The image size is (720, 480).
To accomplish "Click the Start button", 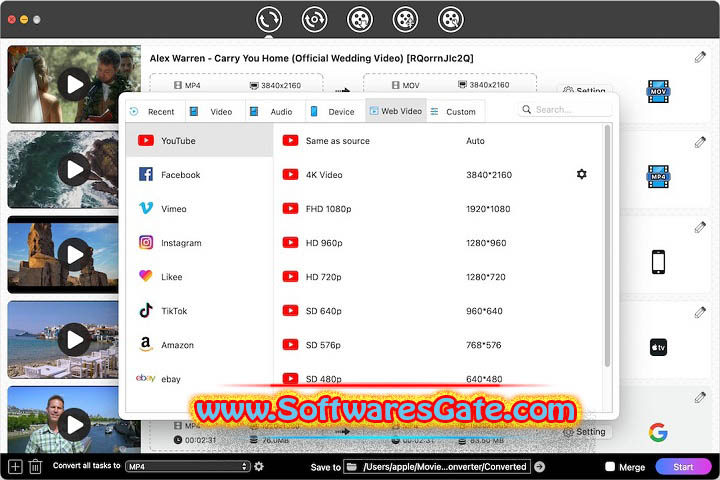I will [683, 467].
